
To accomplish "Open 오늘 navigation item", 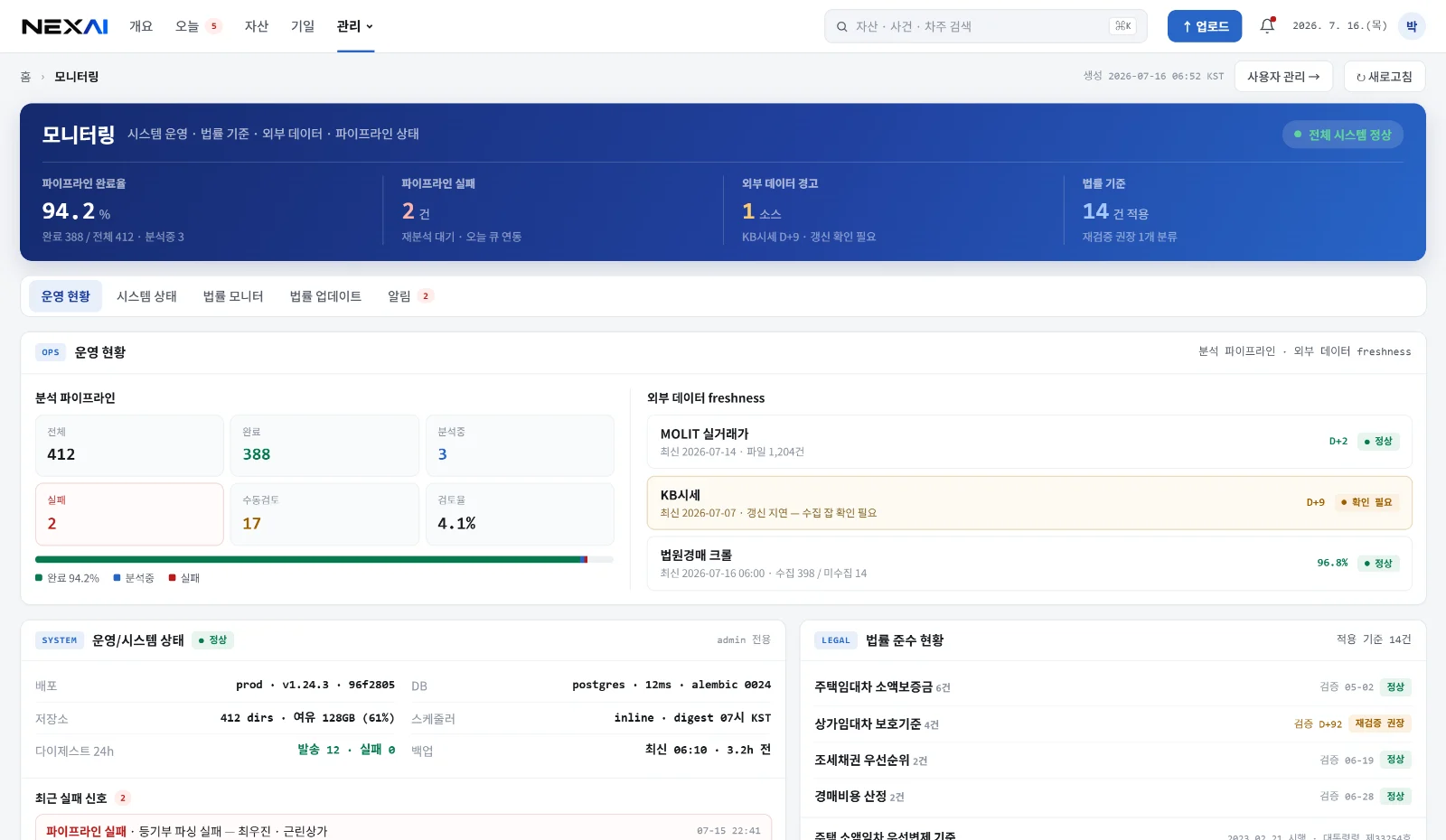I will (x=197, y=26).
